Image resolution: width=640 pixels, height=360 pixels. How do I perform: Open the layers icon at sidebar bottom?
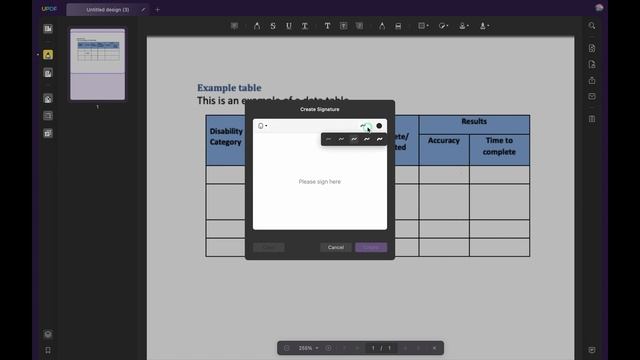click(x=48, y=334)
